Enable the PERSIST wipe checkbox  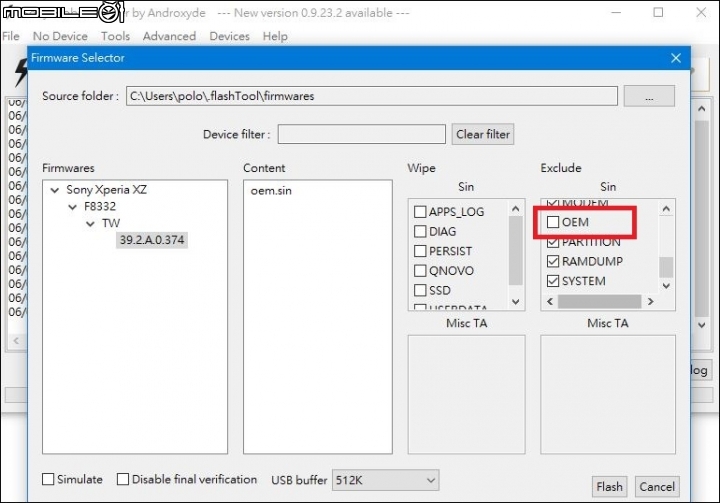pos(420,251)
